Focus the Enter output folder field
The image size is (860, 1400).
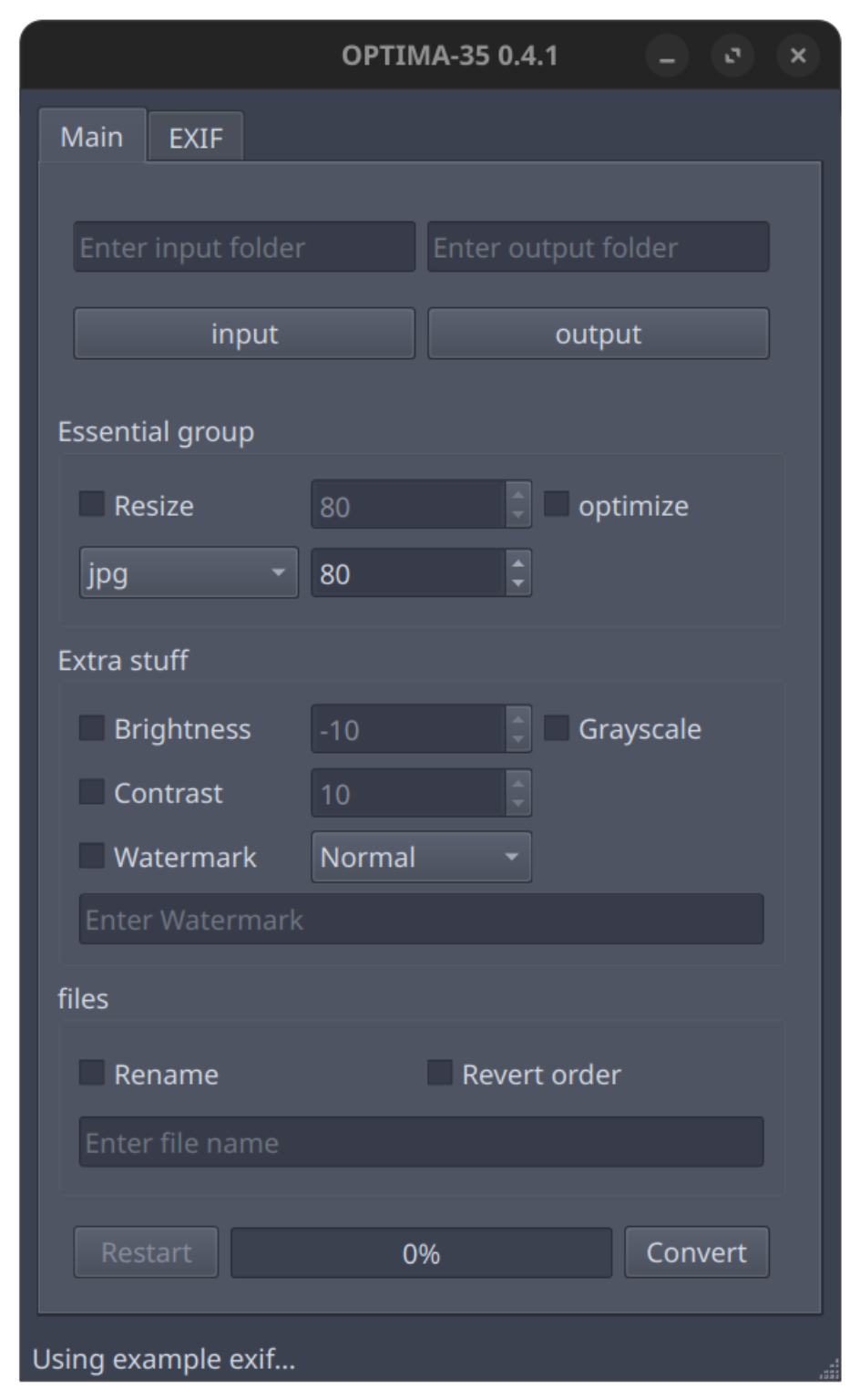599,247
